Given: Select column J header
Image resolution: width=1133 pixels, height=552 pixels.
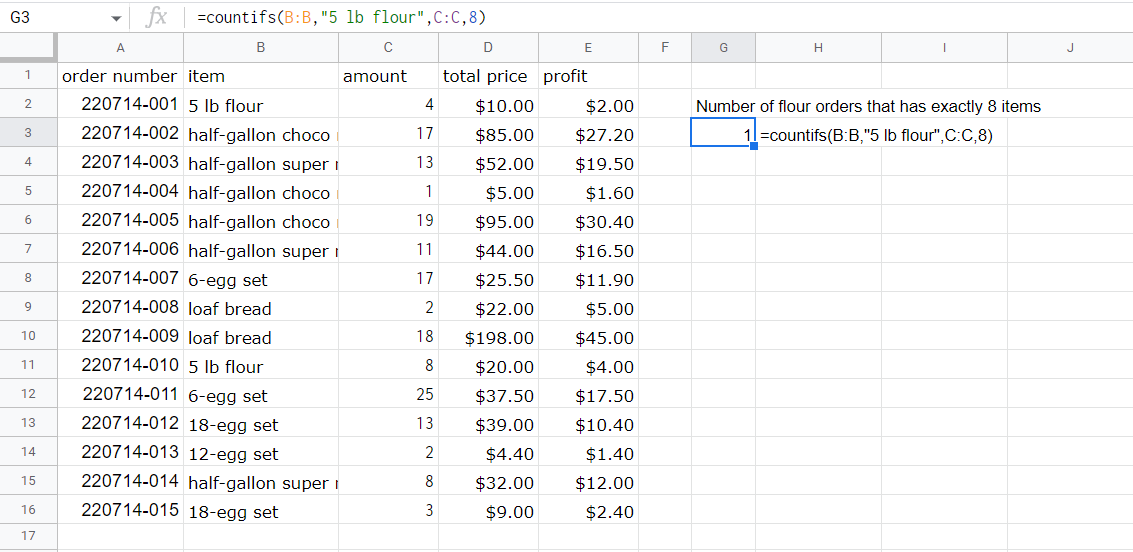Looking at the screenshot, I should point(1070,48).
